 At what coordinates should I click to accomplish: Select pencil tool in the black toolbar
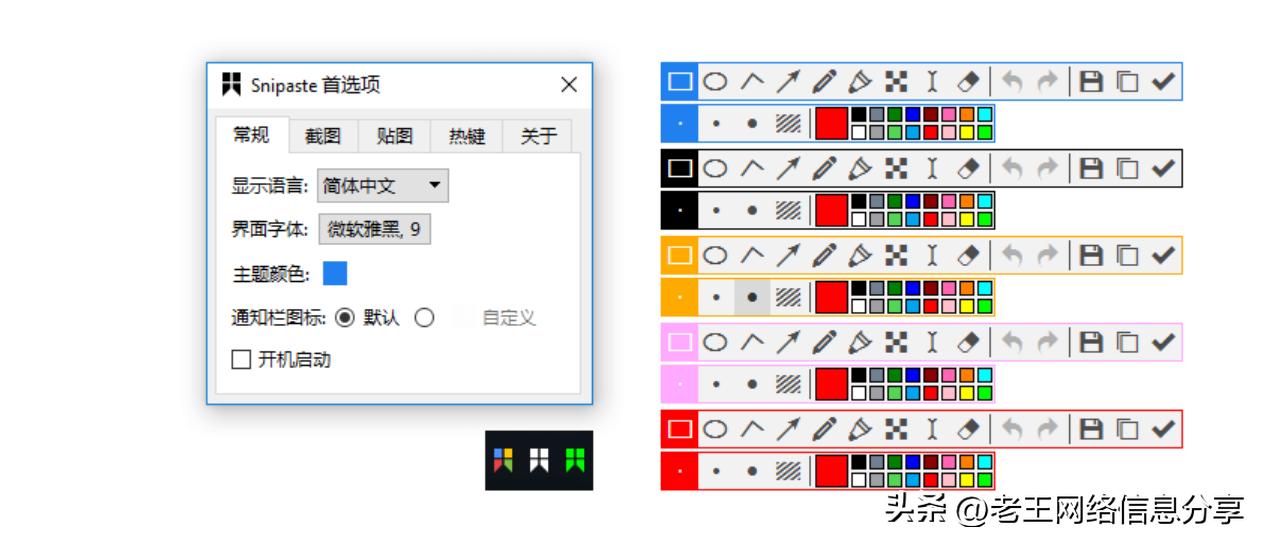(x=824, y=169)
